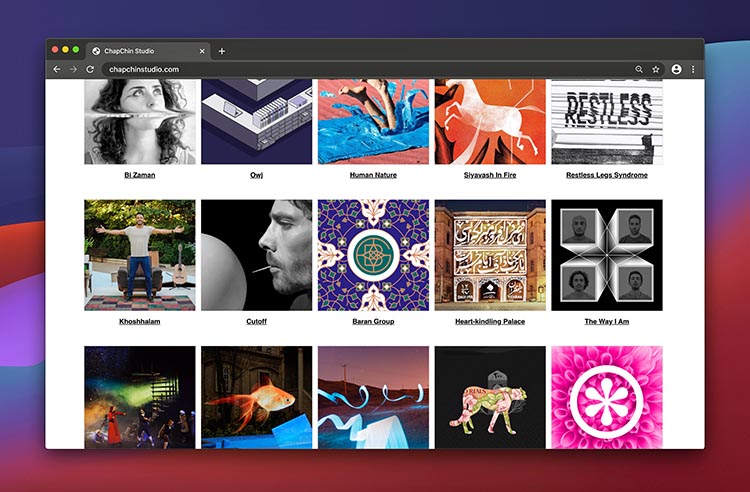The width and height of the screenshot is (750, 492).
Task: Open the Owj project link
Action: pos(256,175)
